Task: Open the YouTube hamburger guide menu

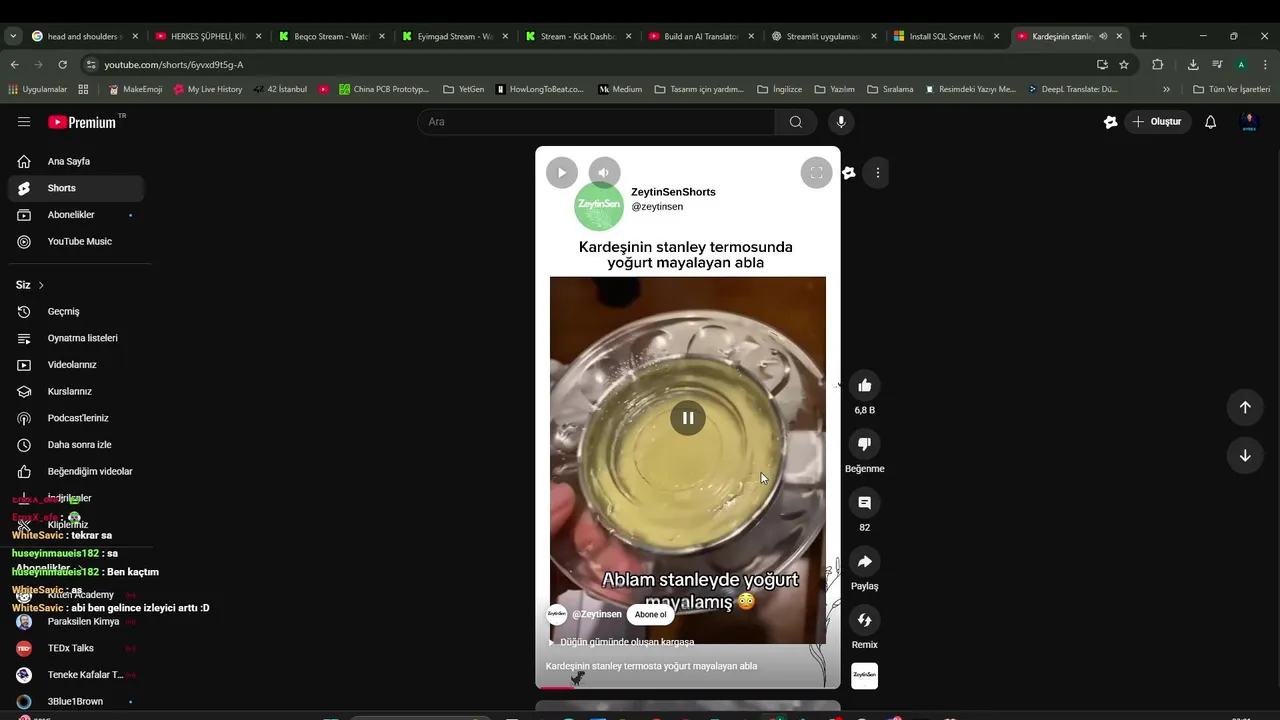Action: pos(24,122)
